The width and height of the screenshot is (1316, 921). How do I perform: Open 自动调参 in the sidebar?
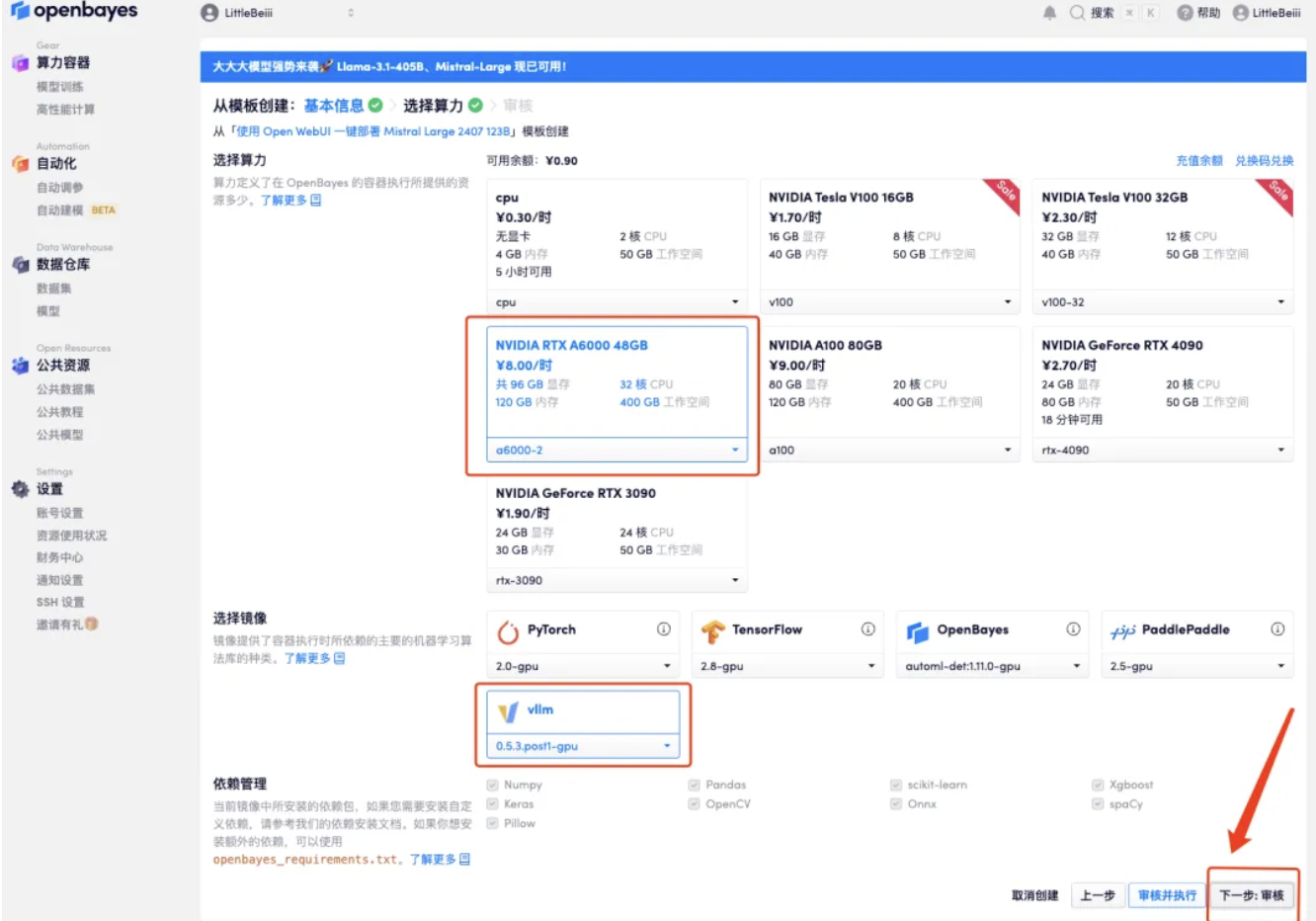(x=60, y=188)
